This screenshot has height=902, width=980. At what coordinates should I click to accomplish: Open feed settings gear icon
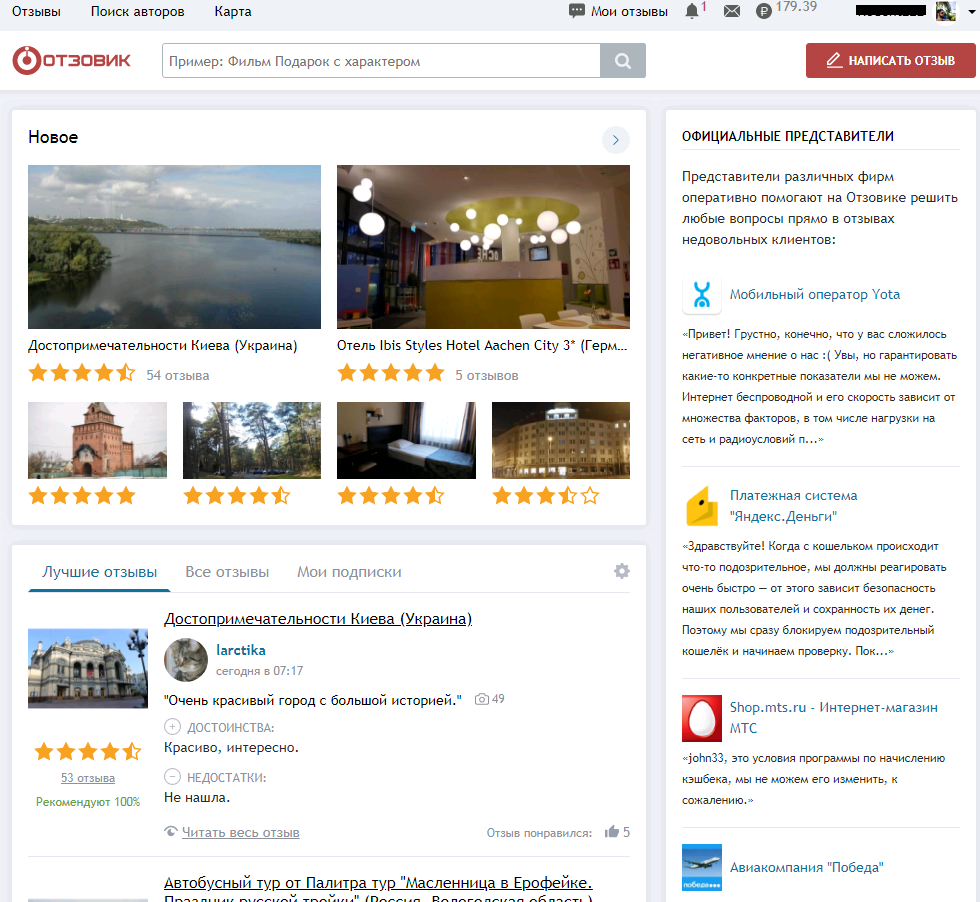coord(621,571)
